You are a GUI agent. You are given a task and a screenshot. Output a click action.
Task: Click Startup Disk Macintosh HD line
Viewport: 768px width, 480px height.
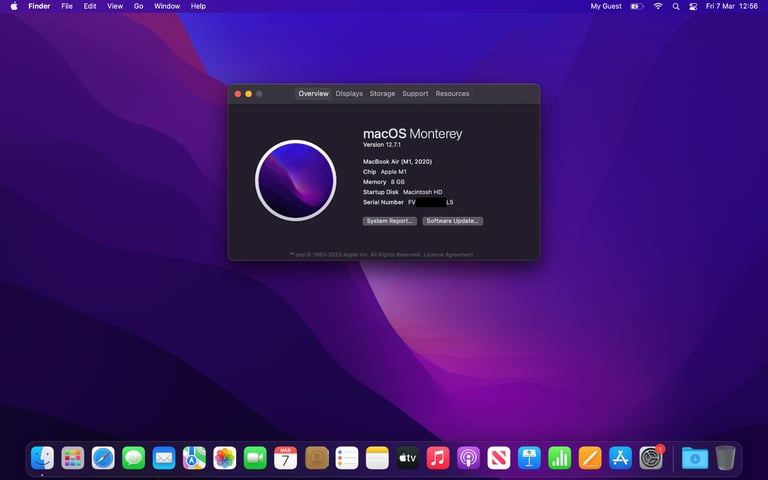point(403,192)
